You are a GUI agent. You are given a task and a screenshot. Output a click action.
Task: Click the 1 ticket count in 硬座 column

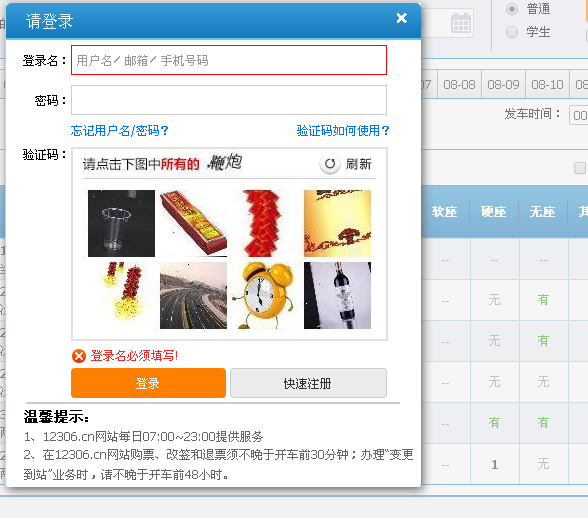495,464
